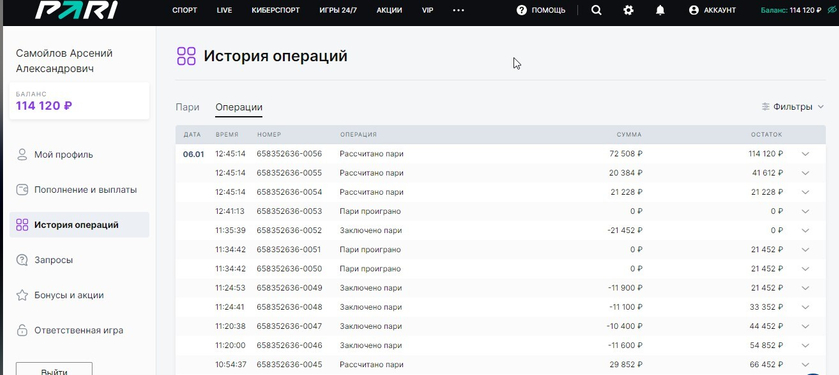This screenshot has height=375, width=839.
Task: Click operation number 658352636-0045
Action: pos(289,365)
